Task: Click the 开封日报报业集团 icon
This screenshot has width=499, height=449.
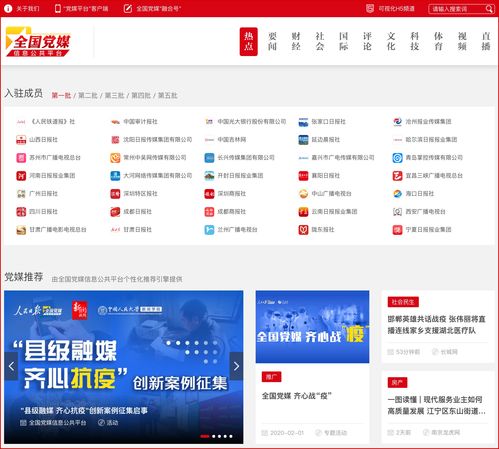Action: [209, 176]
